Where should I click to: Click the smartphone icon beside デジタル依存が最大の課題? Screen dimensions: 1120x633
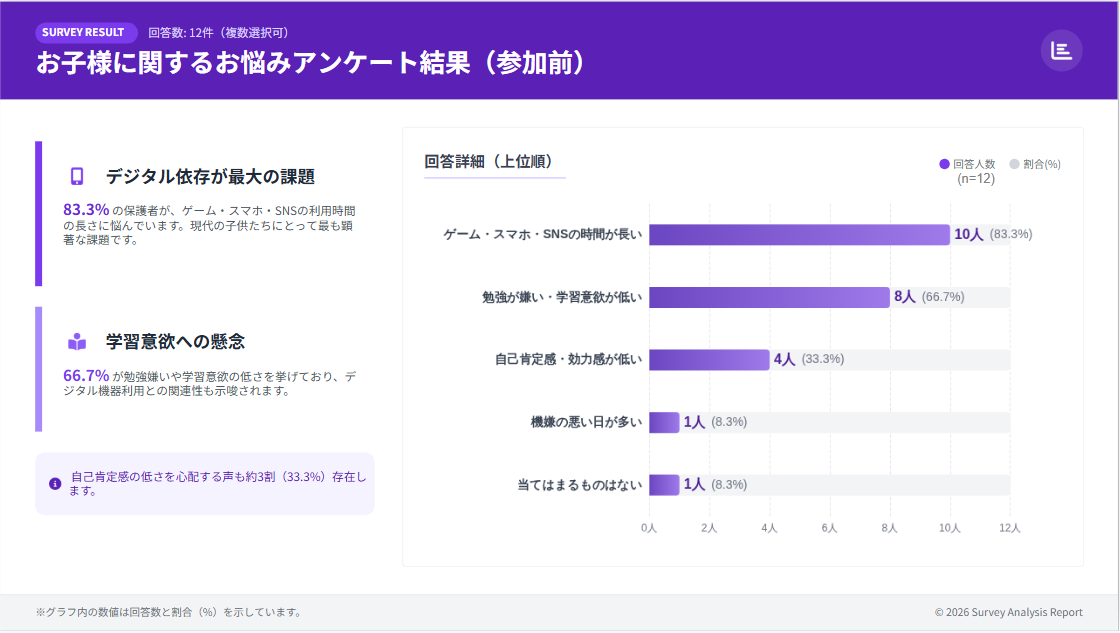(77, 176)
